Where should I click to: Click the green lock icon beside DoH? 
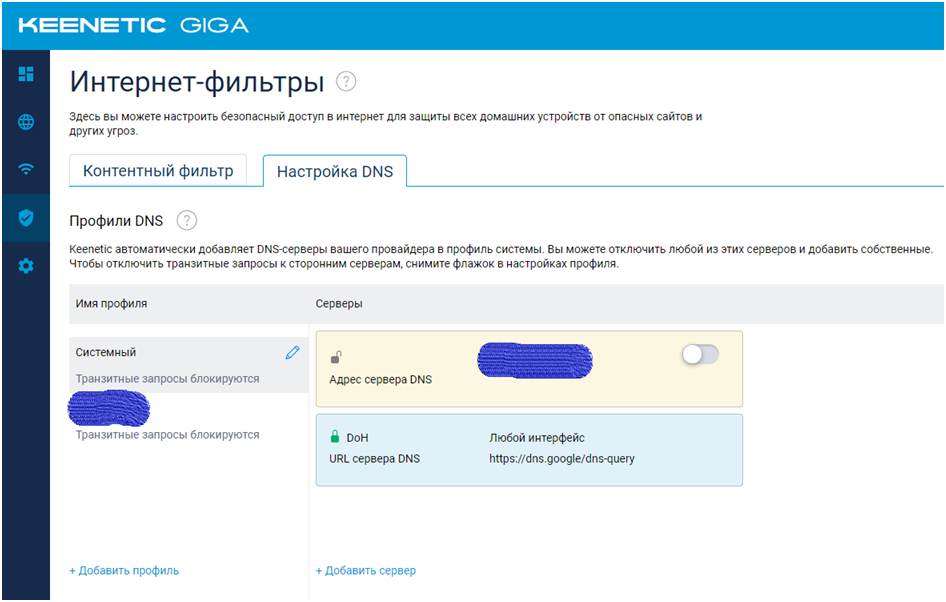335,436
